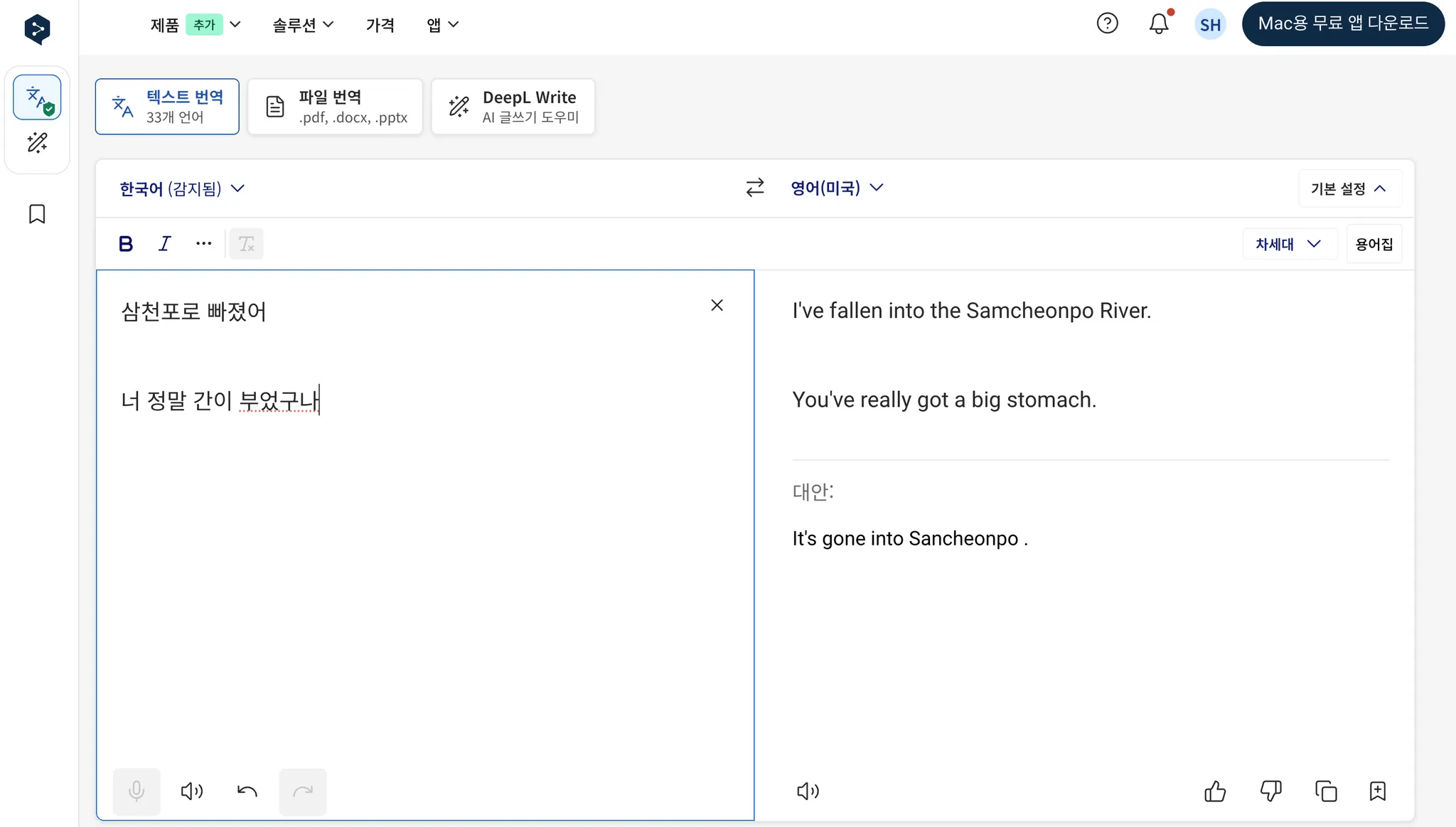Open source language 한국어 dropdown

point(182,188)
